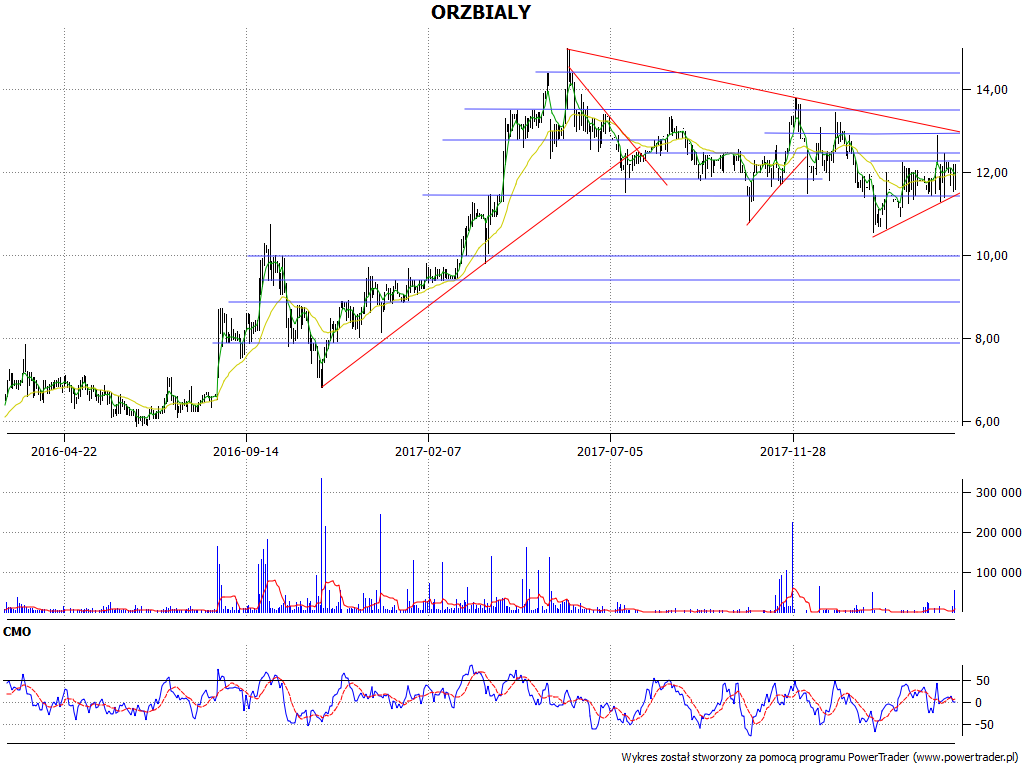
Task: Click the 14,00 price axis label
Action: 991,90
